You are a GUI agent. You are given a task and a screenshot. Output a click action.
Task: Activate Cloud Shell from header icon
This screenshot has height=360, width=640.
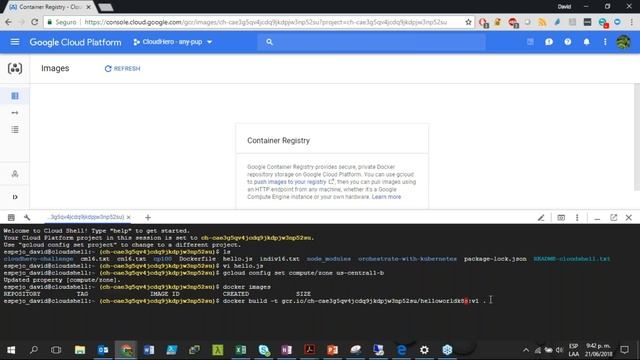530,42
